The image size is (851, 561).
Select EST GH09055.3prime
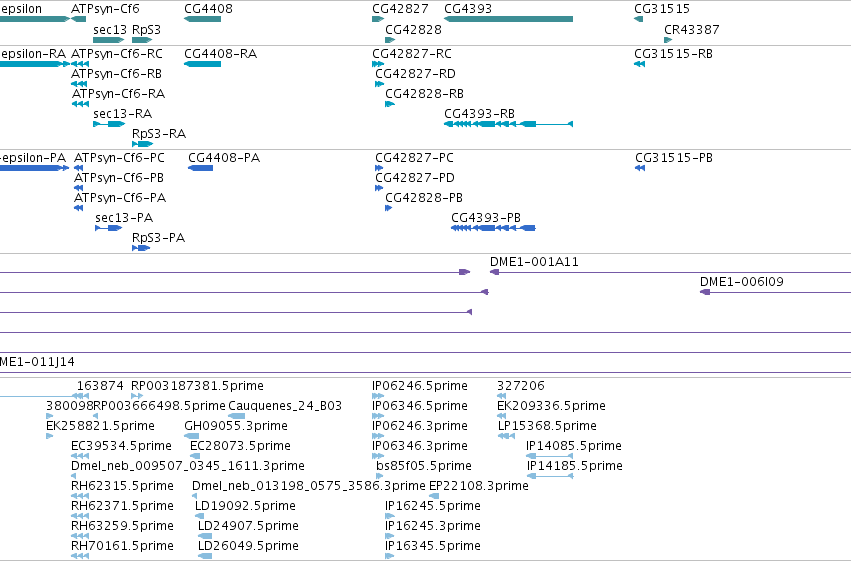click(236, 426)
